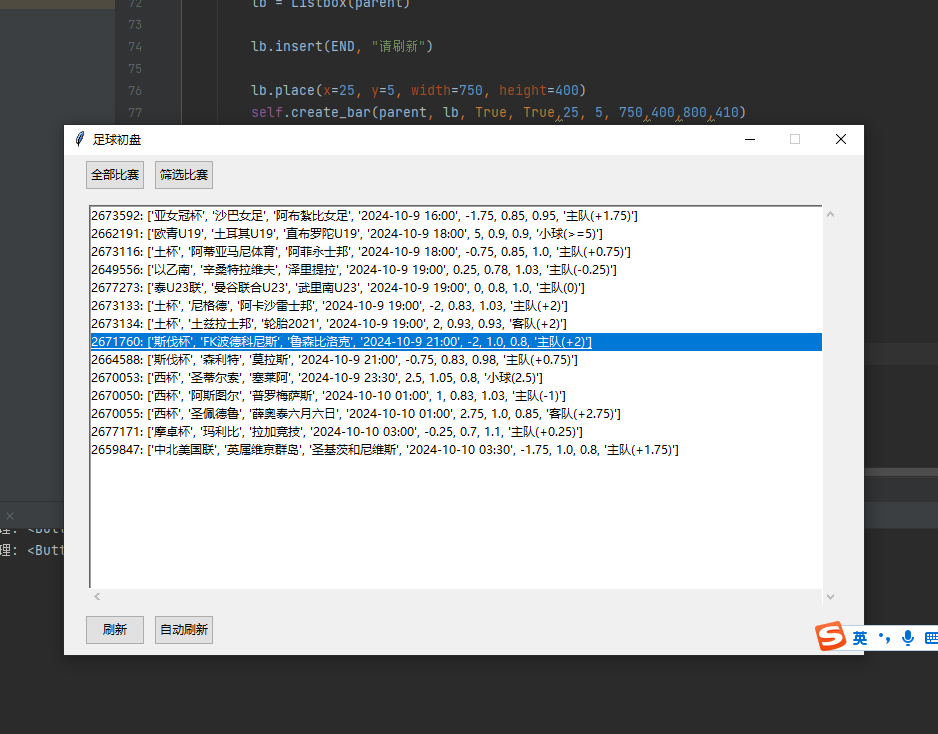
Task: Click the feather icon in 足球初盘 title bar
Action: coord(80,139)
